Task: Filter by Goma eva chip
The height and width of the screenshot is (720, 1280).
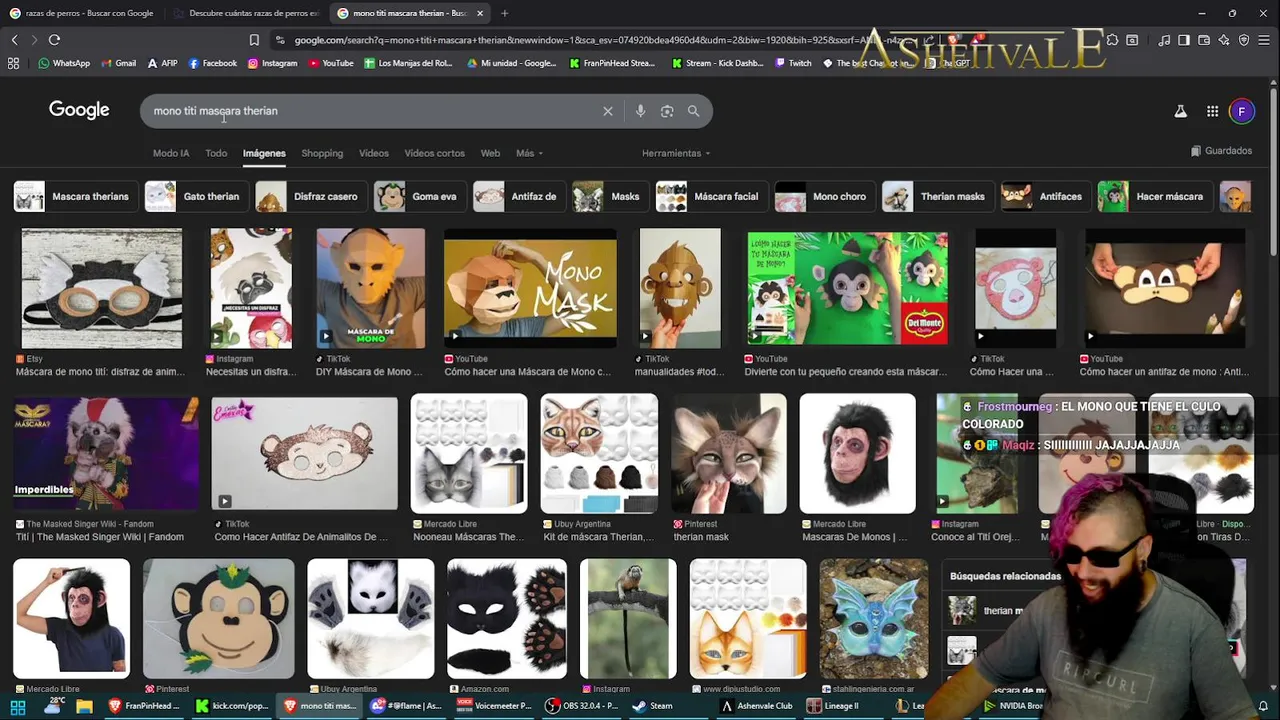Action: [x=418, y=196]
